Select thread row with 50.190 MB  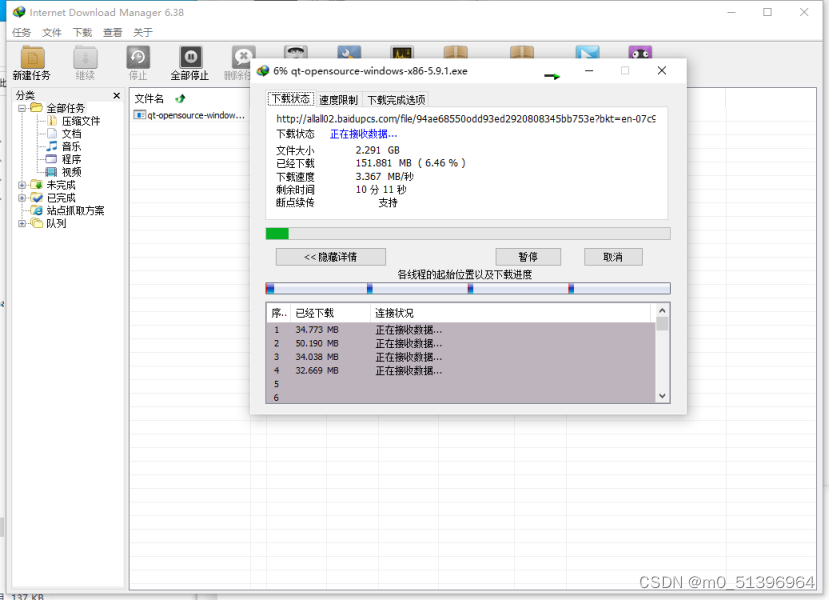click(x=461, y=343)
